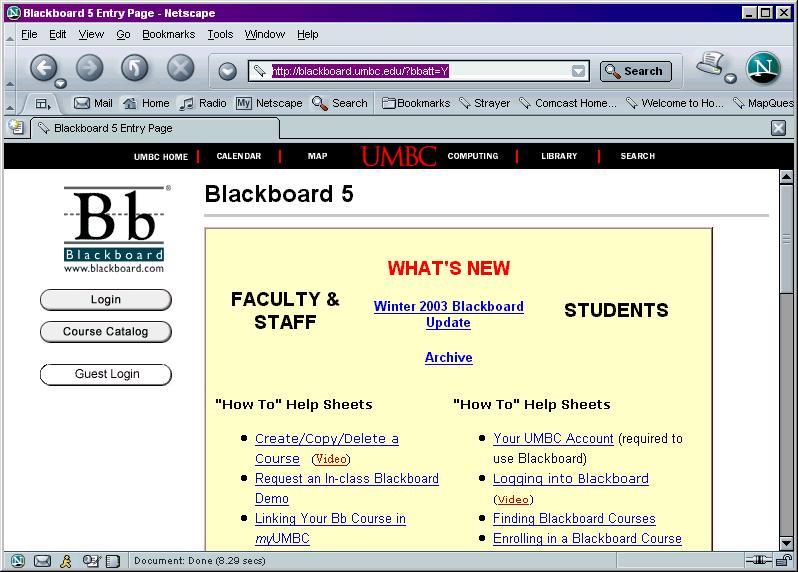
Task: Click the Netscape N throbber logo
Action: pos(763,68)
